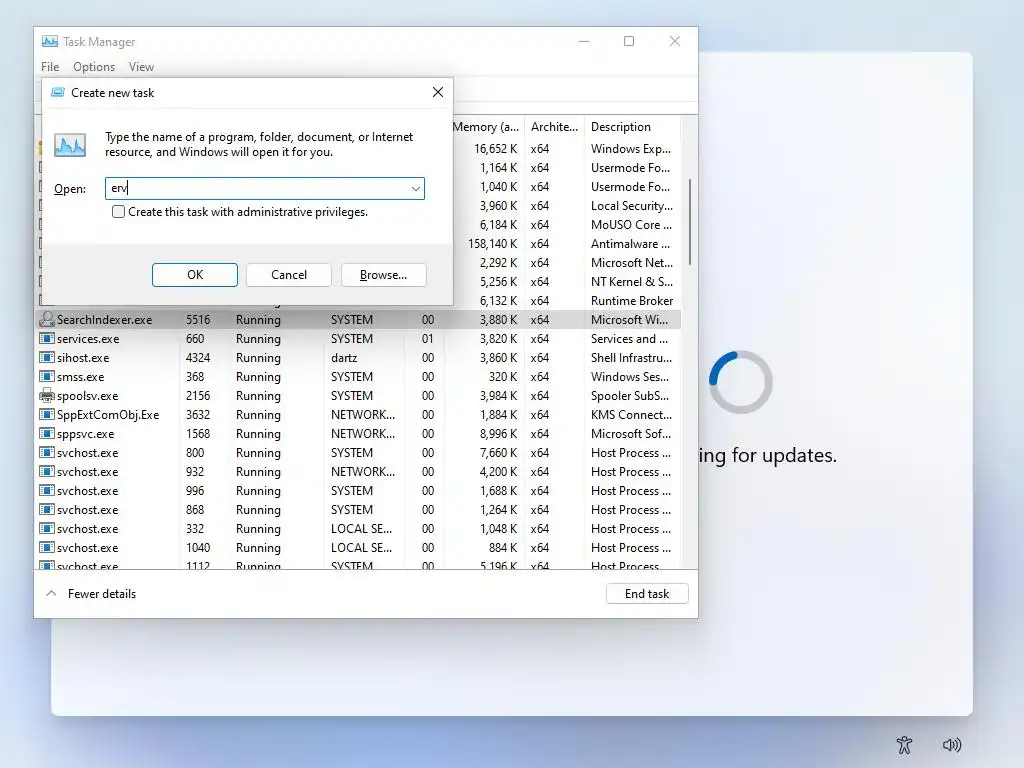The height and width of the screenshot is (768, 1024).
Task: Enable Create this task with administrative privileges
Action: pyautogui.click(x=118, y=212)
